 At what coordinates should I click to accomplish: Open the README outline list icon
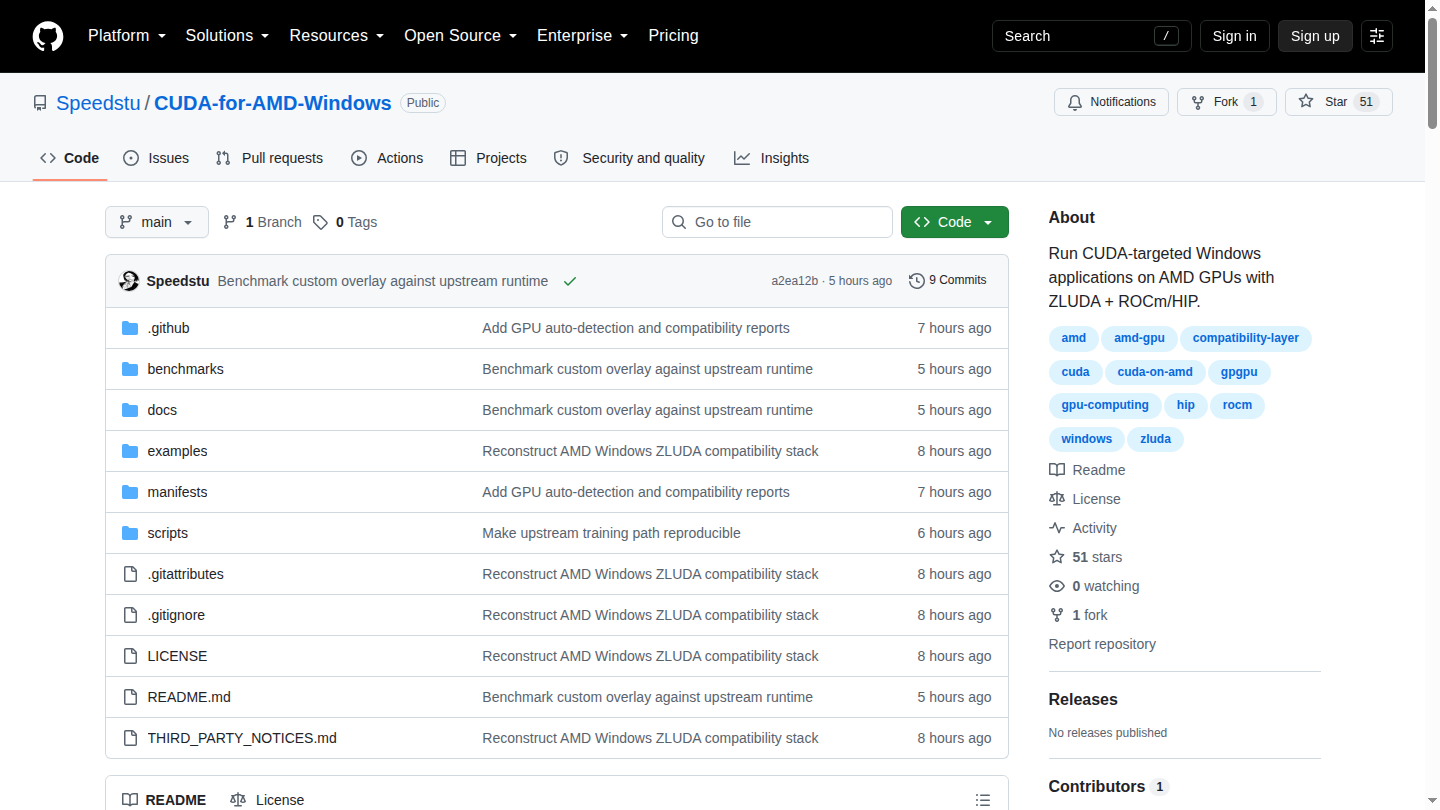[983, 800]
